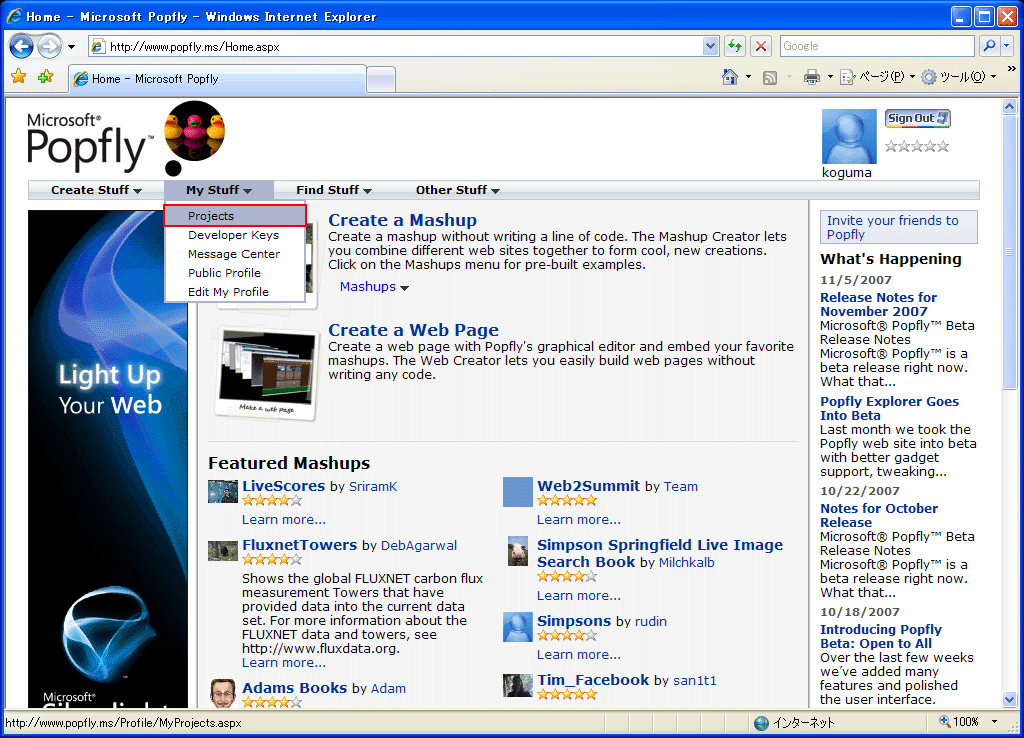This screenshot has width=1024, height=738.
Task: Click the status bar internet zone globe icon
Action: tap(761, 723)
